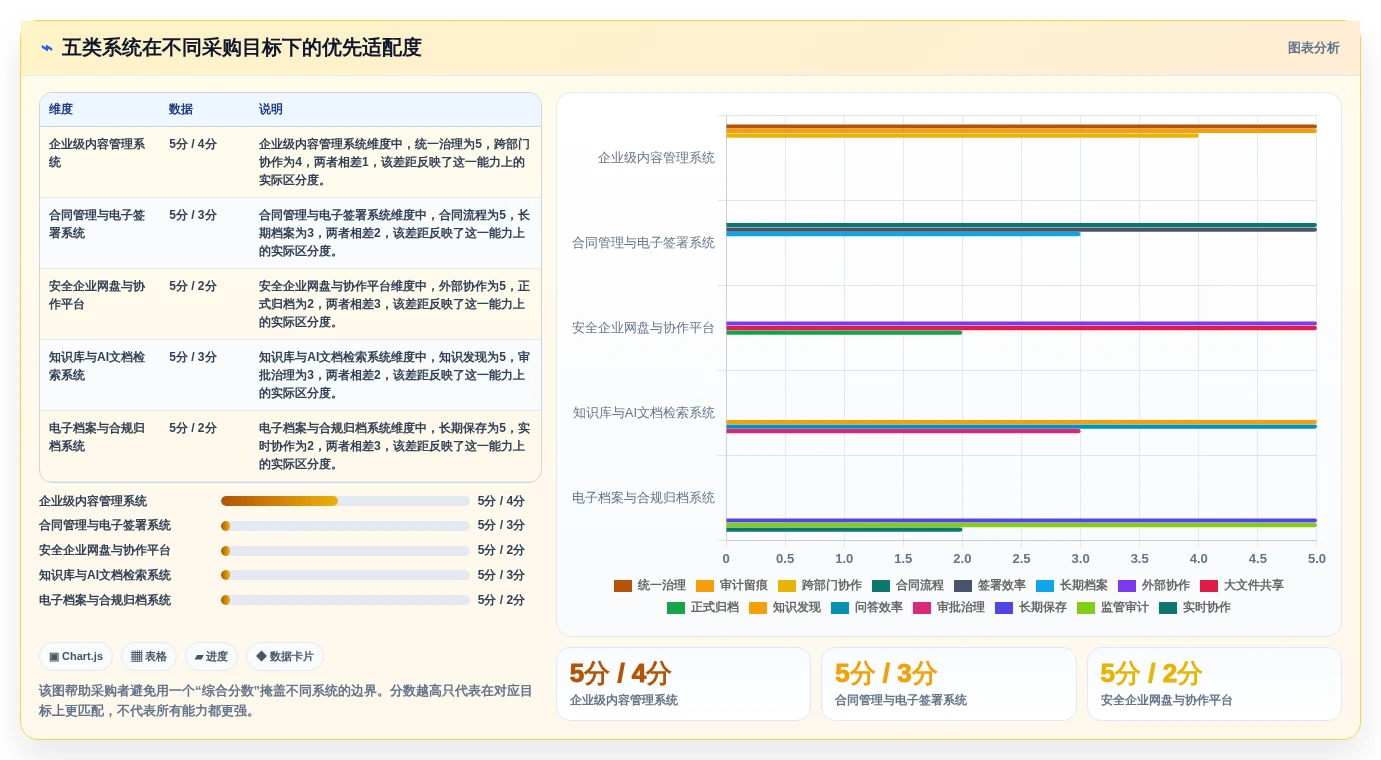
Task: Select the 进度 chip
Action: tap(211, 656)
